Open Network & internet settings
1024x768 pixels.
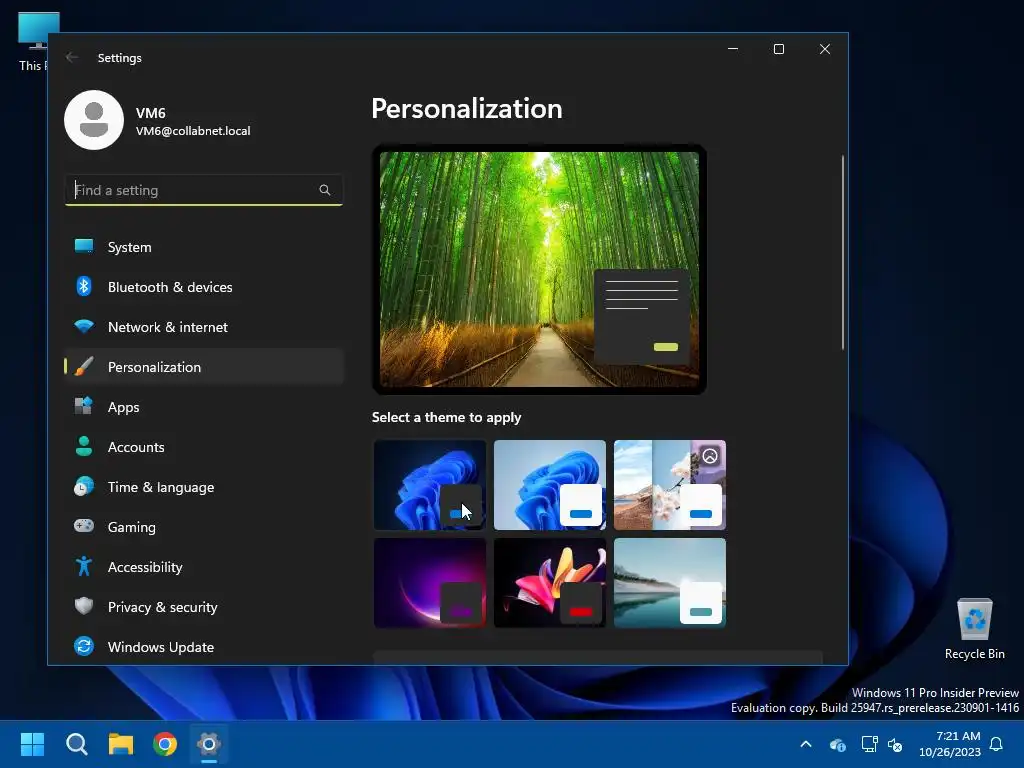tap(204, 327)
